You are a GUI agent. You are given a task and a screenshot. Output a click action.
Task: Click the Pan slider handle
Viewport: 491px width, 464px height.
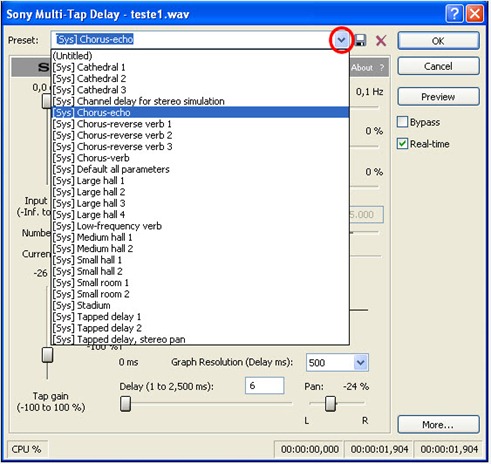tap(330, 403)
